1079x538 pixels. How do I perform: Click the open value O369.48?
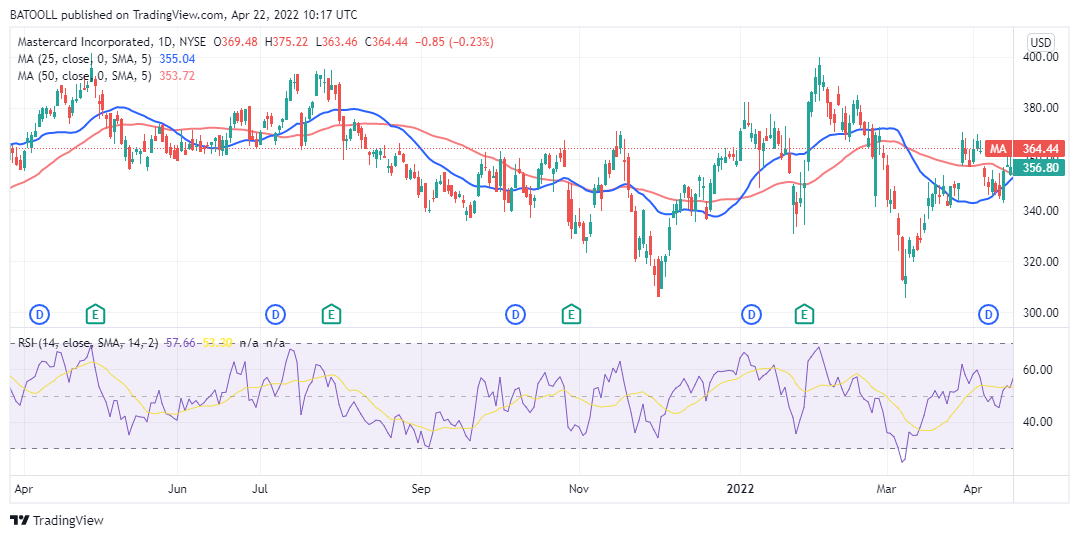click(x=235, y=42)
